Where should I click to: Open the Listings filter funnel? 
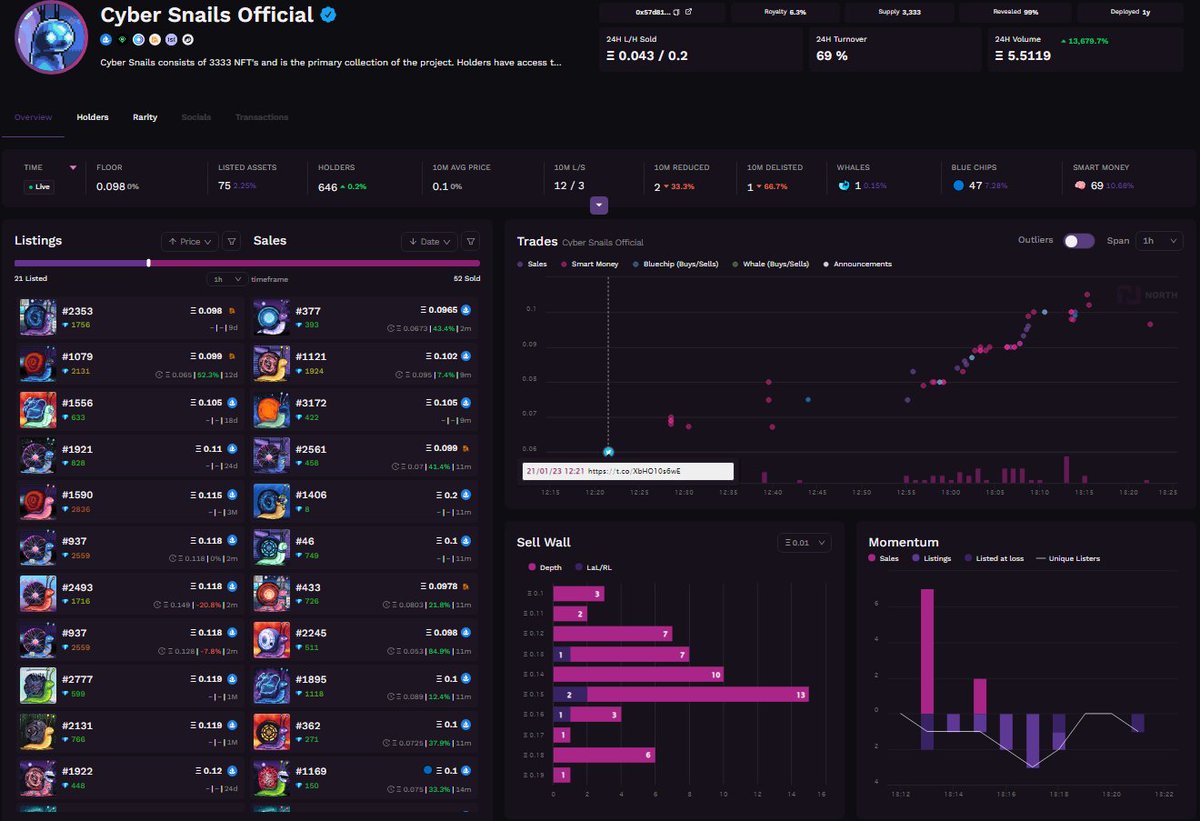point(231,241)
